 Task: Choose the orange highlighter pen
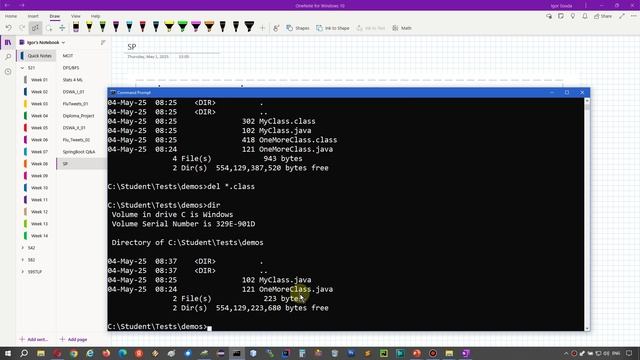pyautogui.click(x=209, y=27)
